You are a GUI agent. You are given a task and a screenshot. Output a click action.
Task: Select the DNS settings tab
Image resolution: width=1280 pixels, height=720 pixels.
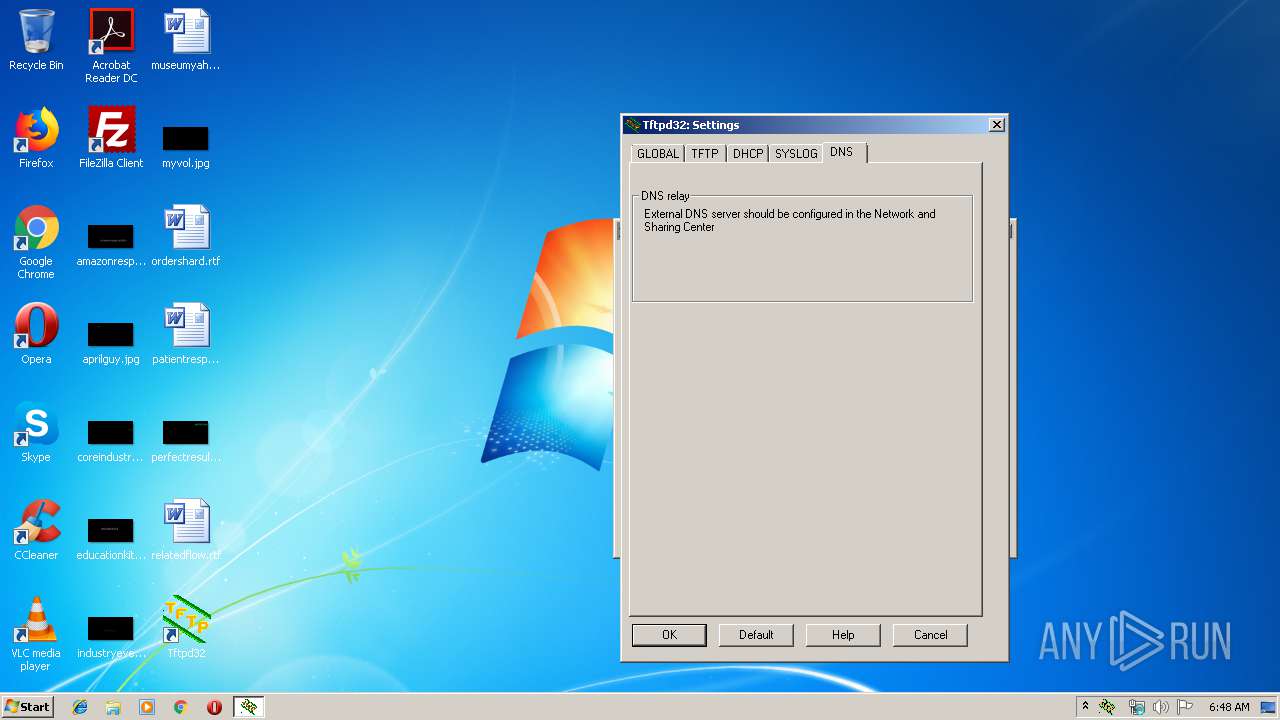click(x=842, y=152)
